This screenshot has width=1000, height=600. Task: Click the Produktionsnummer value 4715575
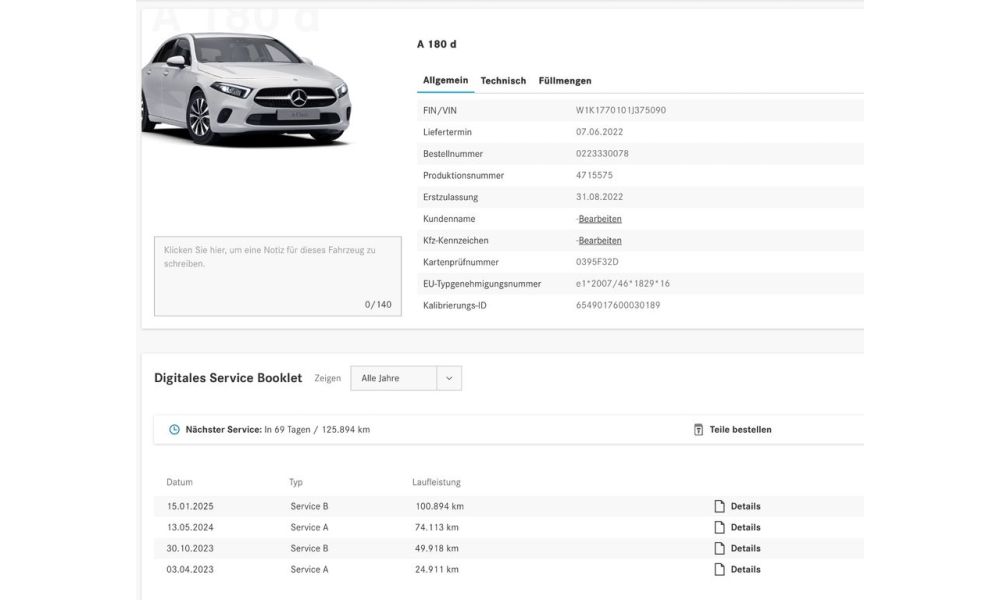click(594, 175)
